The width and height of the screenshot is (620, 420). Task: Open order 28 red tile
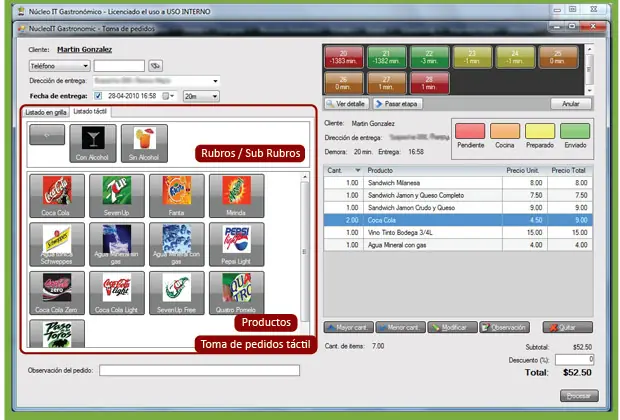[x=429, y=83]
